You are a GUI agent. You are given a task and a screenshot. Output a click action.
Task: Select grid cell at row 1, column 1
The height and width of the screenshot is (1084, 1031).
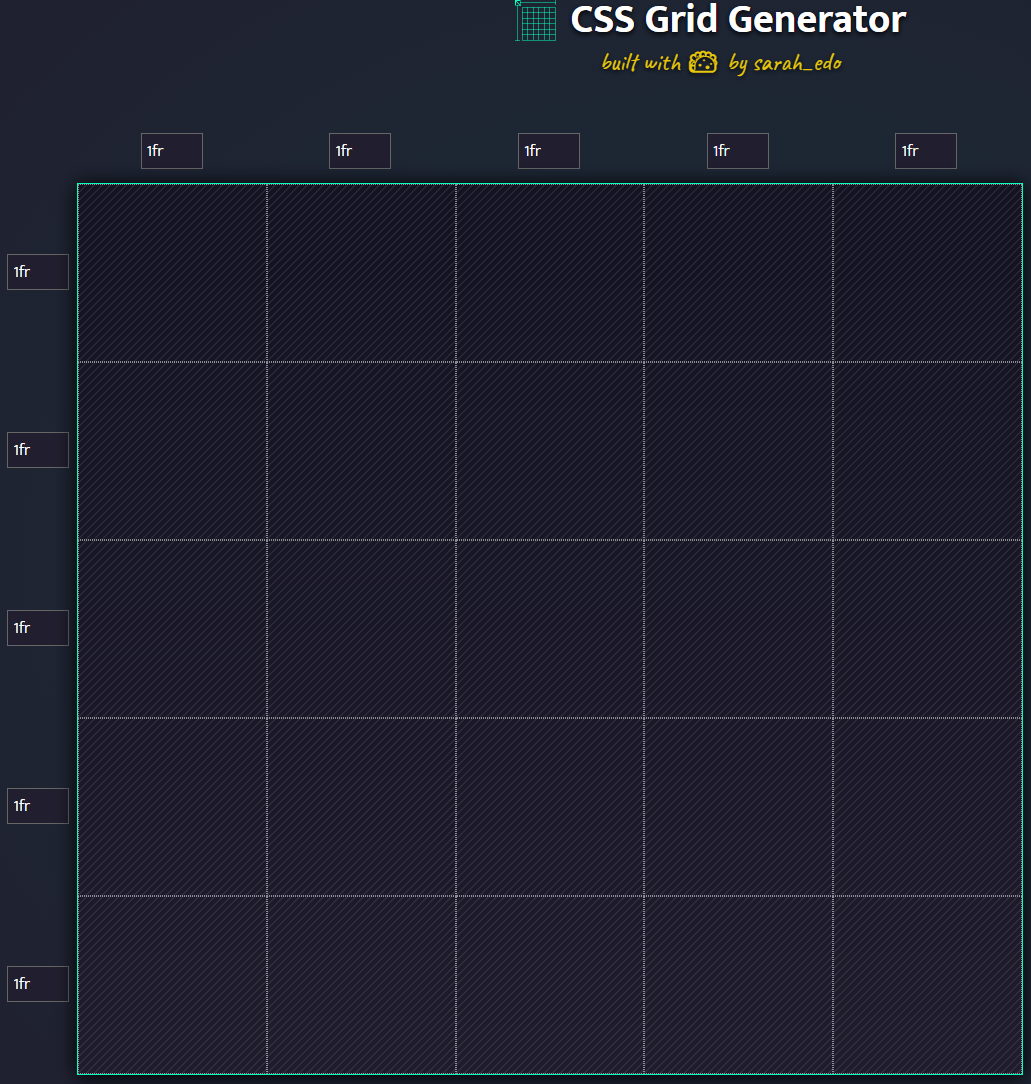(172, 273)
